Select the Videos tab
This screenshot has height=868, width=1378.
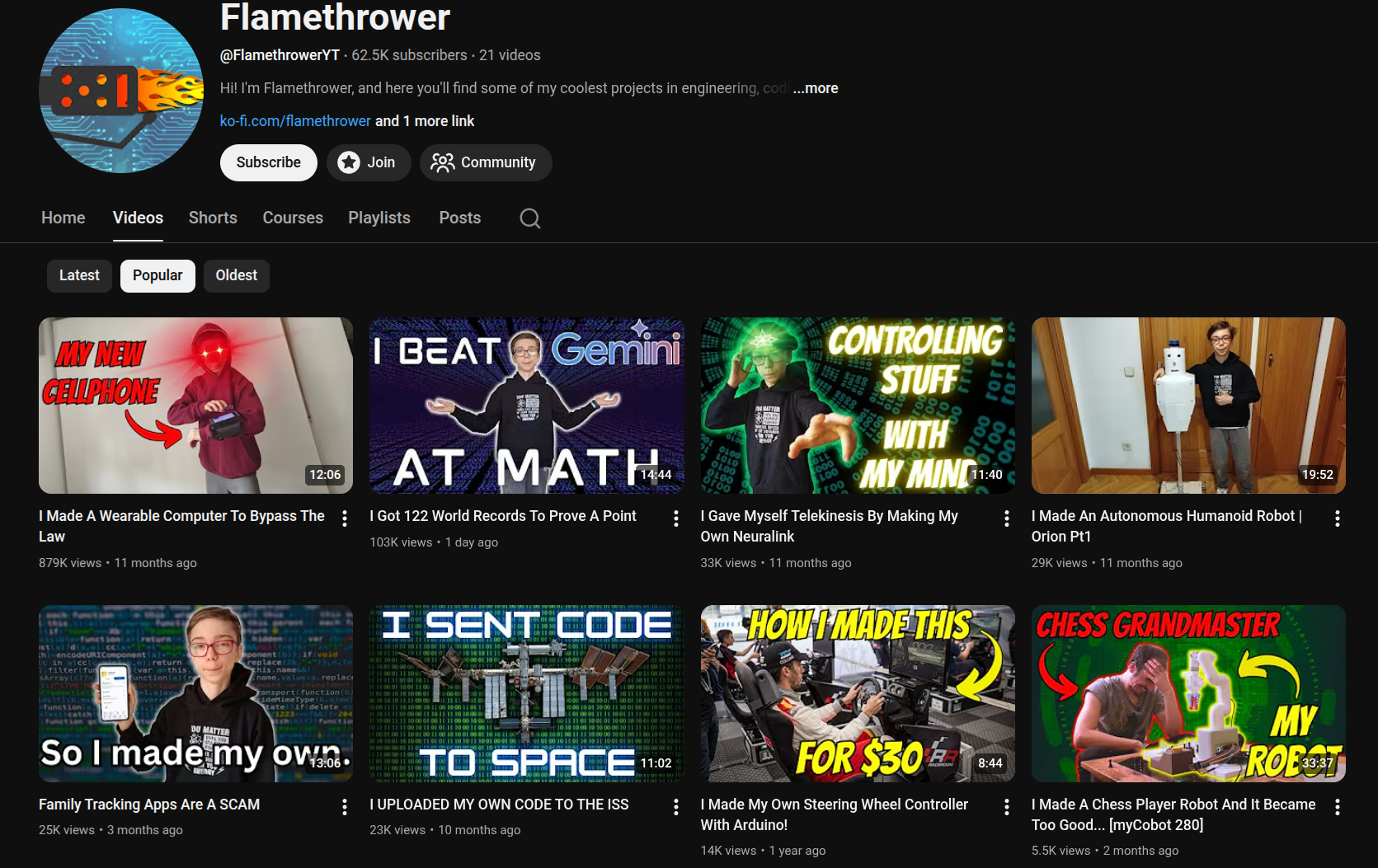coord(138,218)
